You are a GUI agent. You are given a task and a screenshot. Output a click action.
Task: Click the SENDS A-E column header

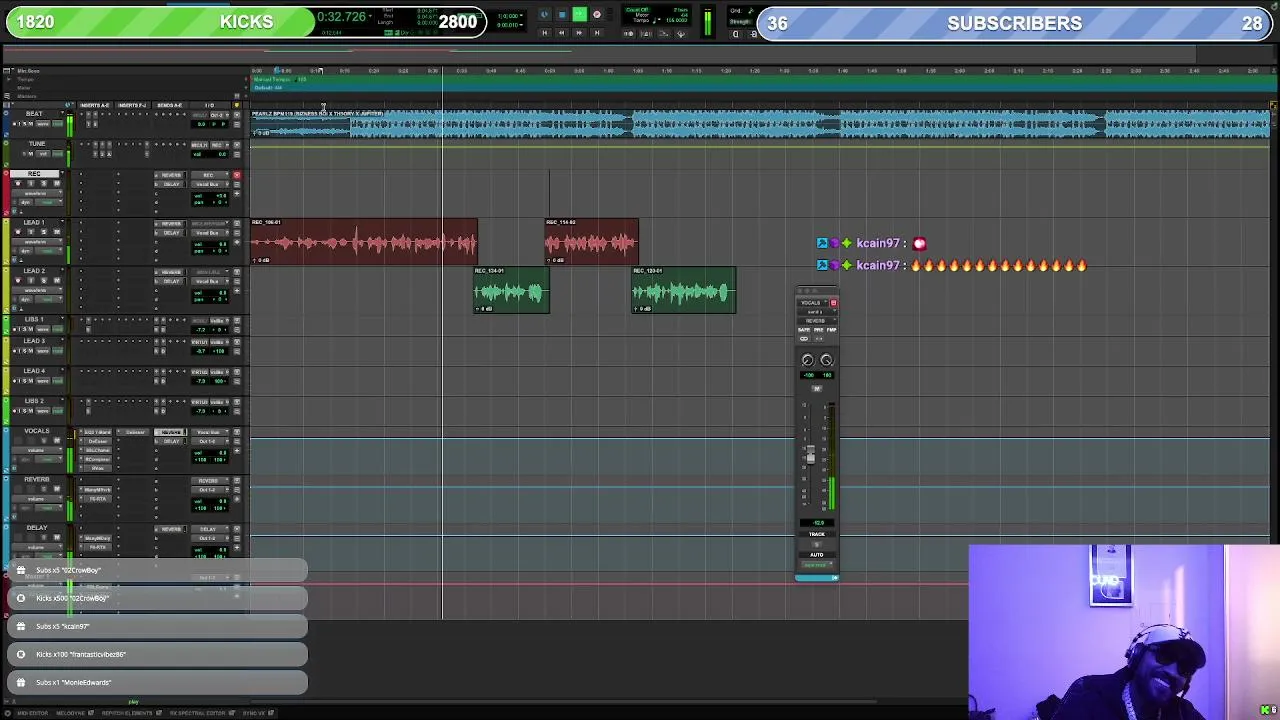(170, 105)
